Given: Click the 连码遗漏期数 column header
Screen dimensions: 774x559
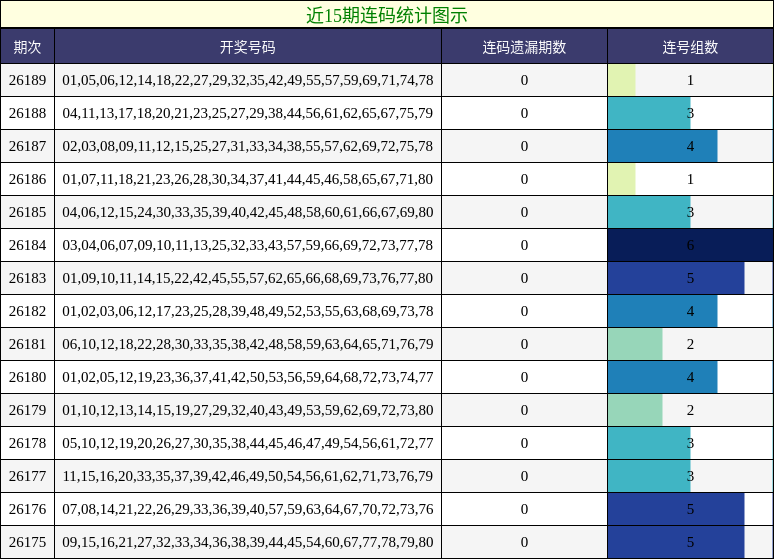Looking at the screenshot, I should [524, 47].
